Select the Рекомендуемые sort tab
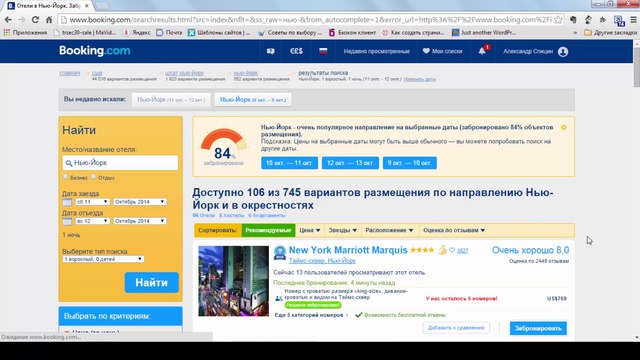Screen dimensions: 640x360 tap(268, 230)
